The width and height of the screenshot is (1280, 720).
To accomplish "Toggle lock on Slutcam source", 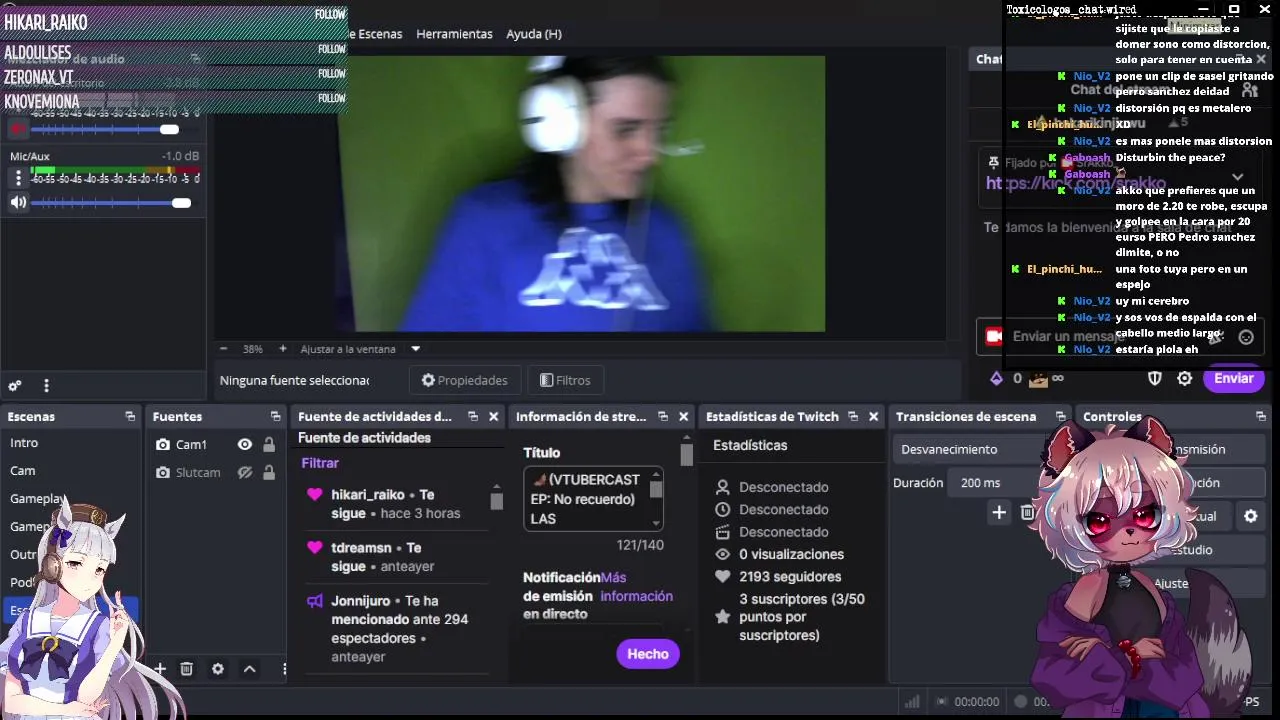I will (x=269, y=472).
